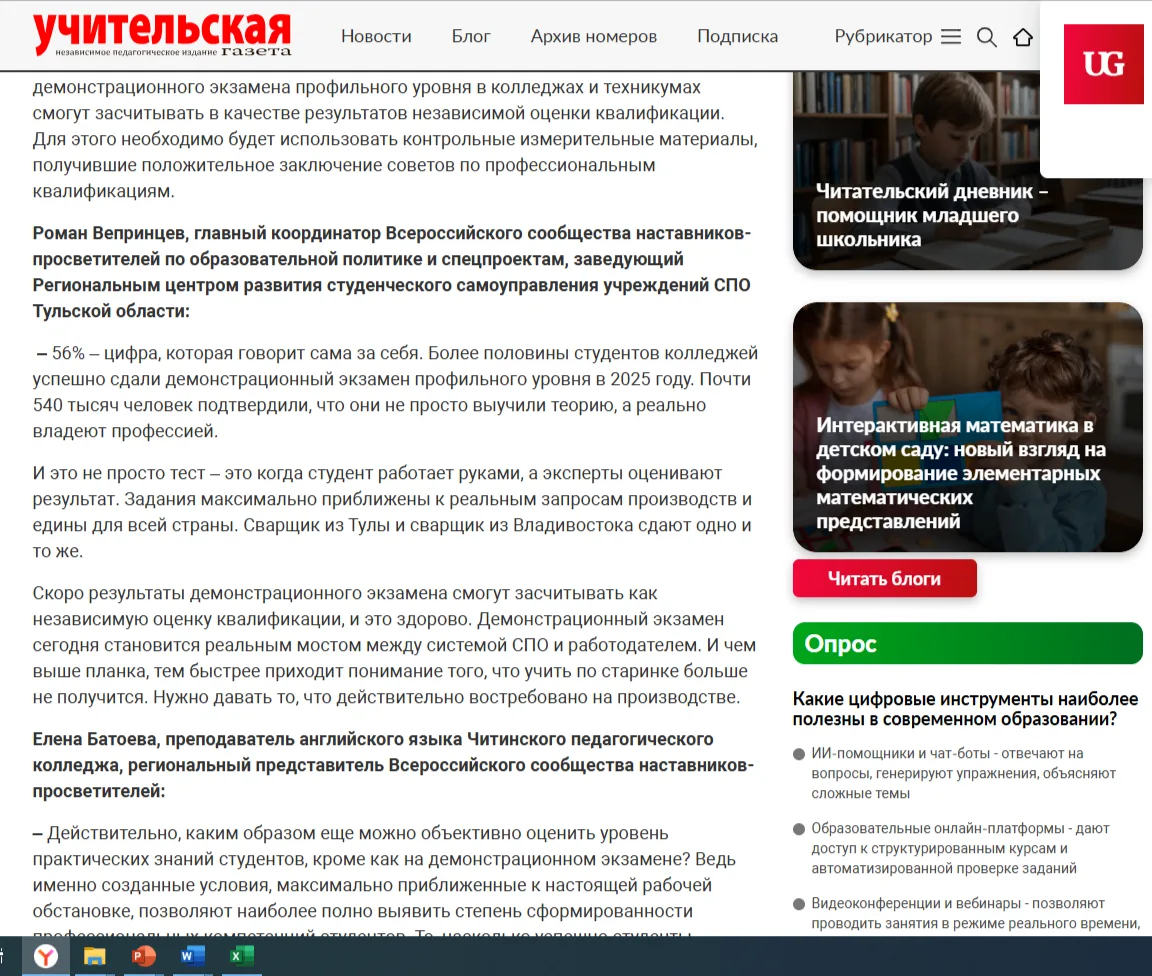The width and height of the screenshot is (1152, 976).
Task: Choose Образовательные онлайн-платформы poll option
Action: click(799, 829)
